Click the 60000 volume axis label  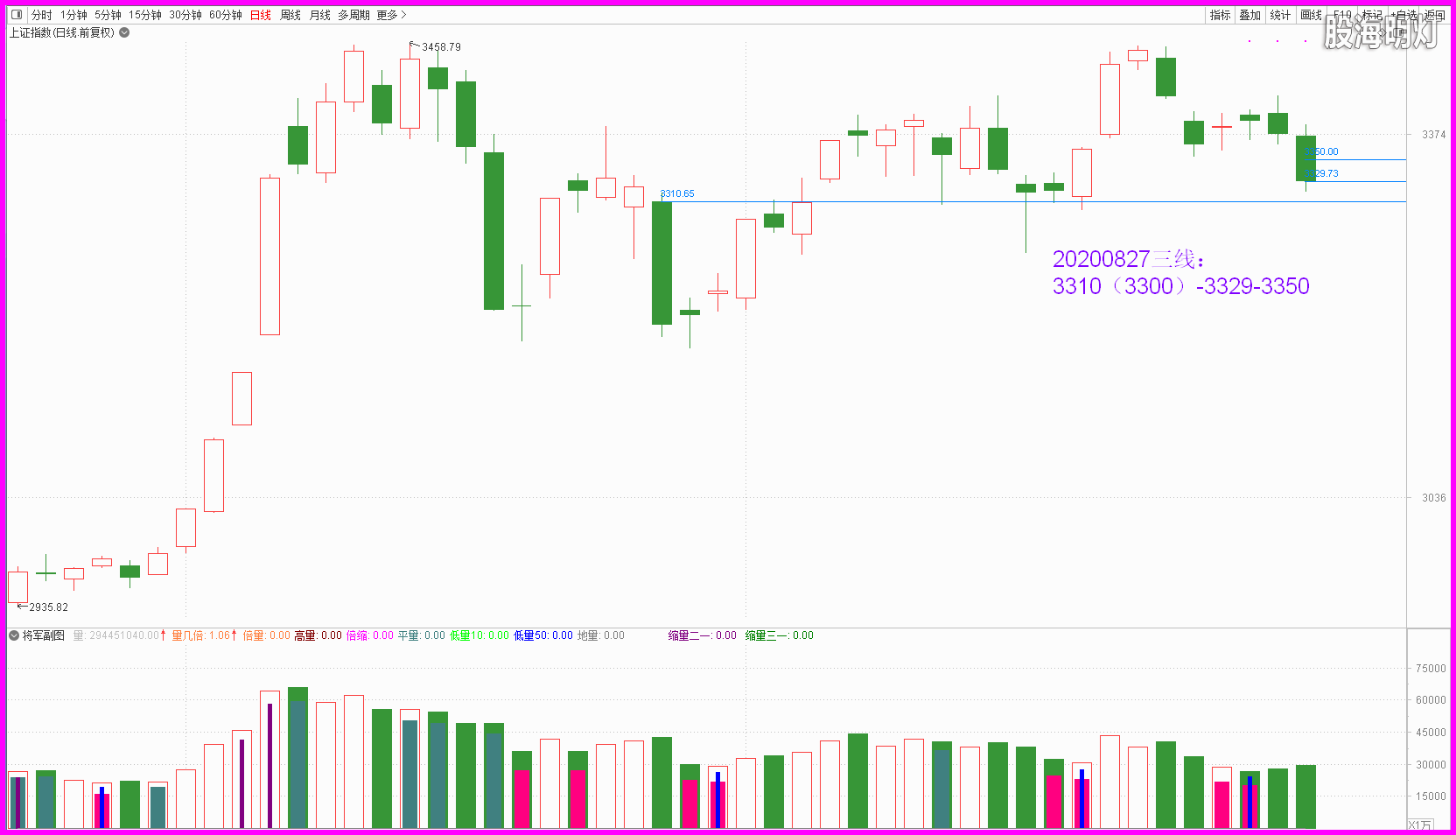[x=1431, y=700]
